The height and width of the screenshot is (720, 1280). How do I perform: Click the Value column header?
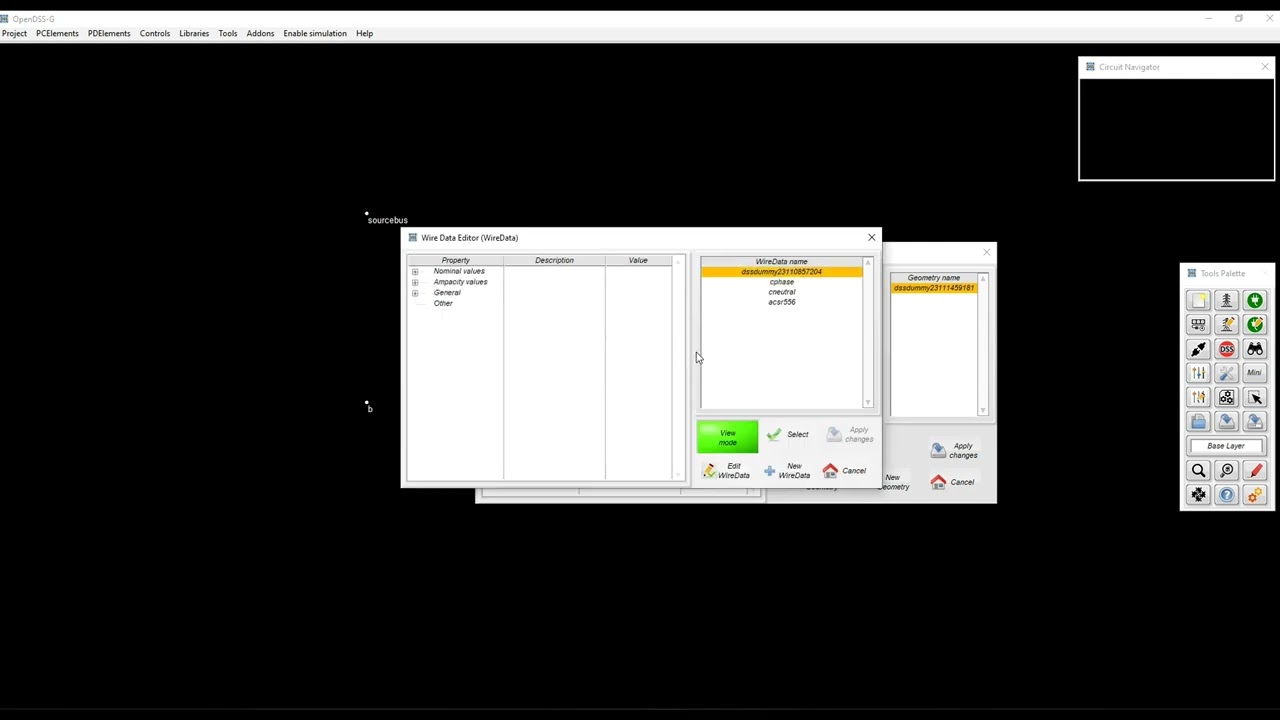638,260
